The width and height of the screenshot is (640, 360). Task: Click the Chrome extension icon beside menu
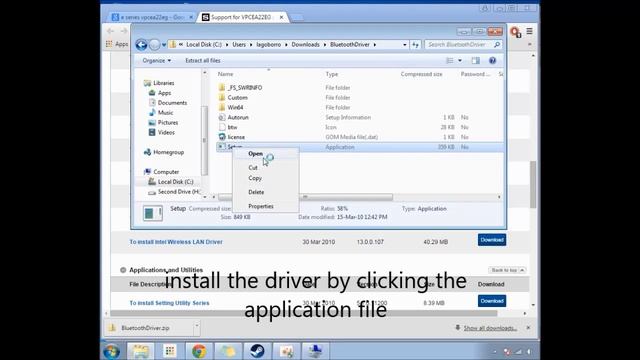point(516,32)
